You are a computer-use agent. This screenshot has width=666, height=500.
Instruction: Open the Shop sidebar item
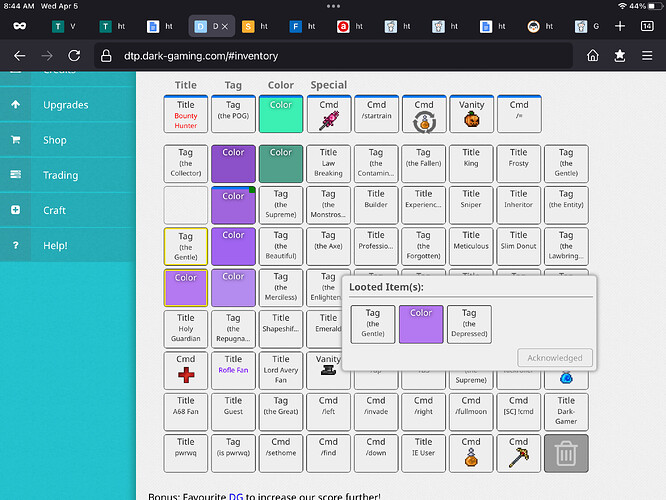click(x=68, y=140)
